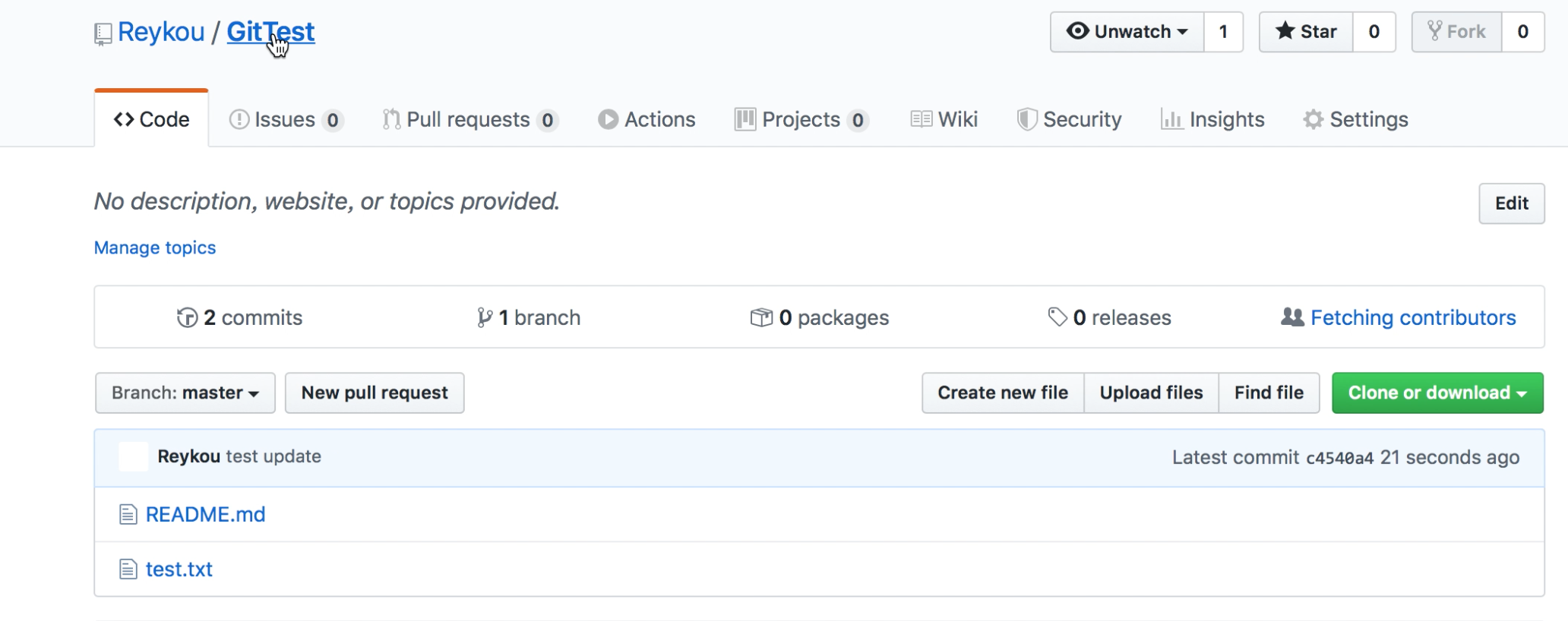
Task: Expand the Clone or download menu
Action: [x=1437, y=393]
